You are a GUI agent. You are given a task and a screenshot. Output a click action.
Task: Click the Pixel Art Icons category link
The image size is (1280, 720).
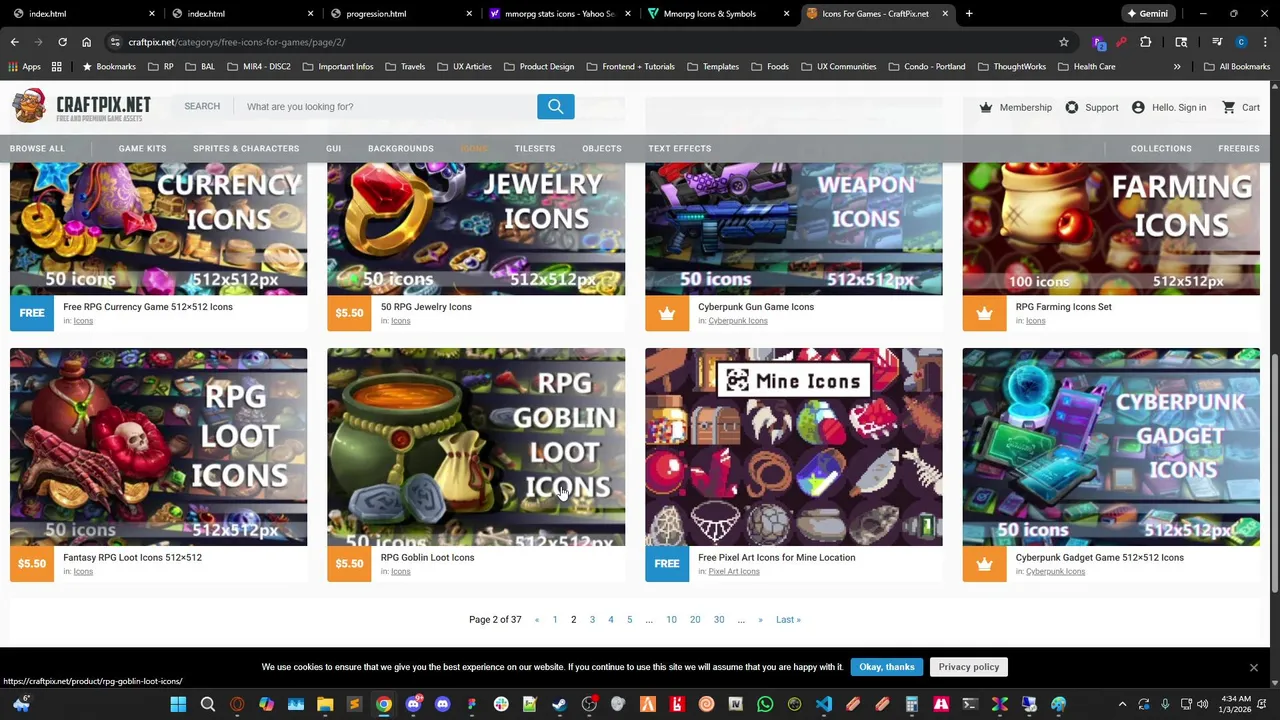pyautogui.click(x=734, y=572)
